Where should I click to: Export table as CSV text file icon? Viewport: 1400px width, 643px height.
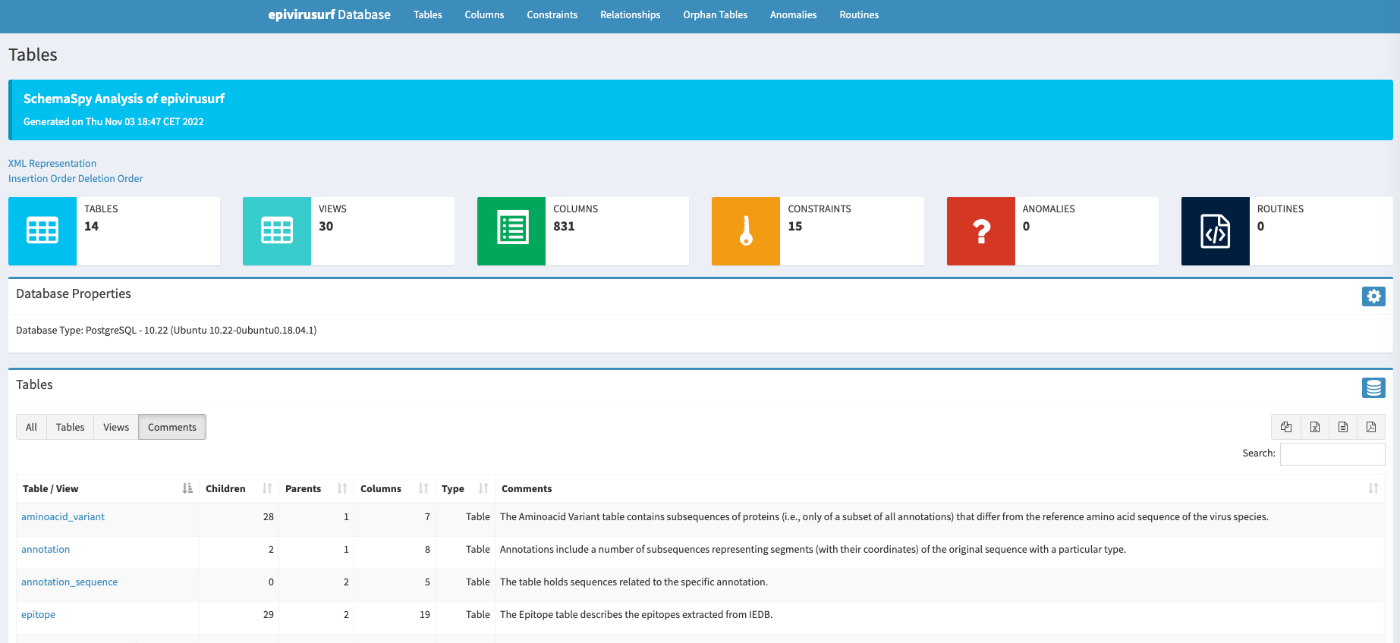tap(1343, 427)
